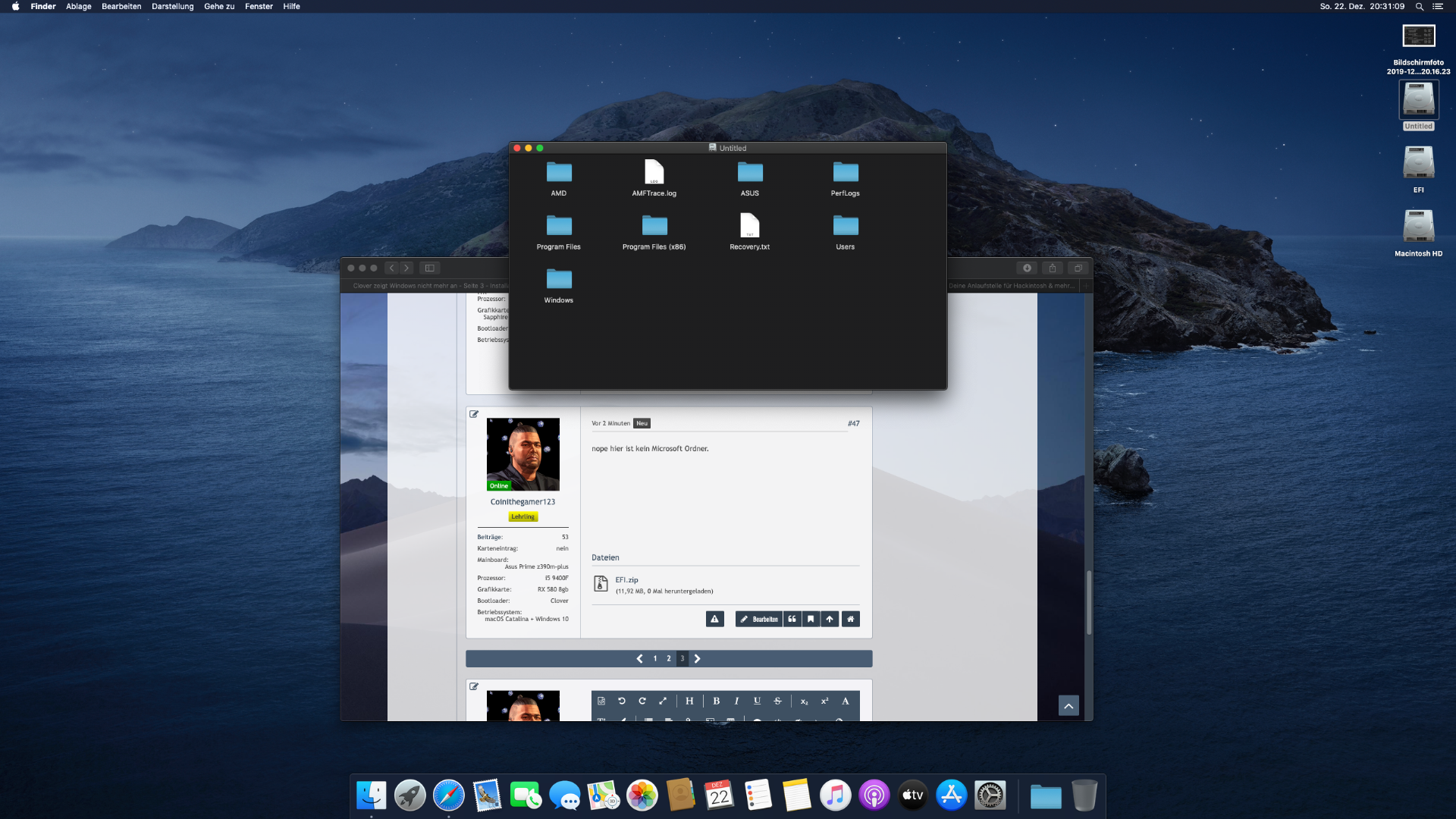The width and height of the screenshot is (1456, 819).
Task: Click the scroll-to-top arrow button on post
Action: [830, 620]
